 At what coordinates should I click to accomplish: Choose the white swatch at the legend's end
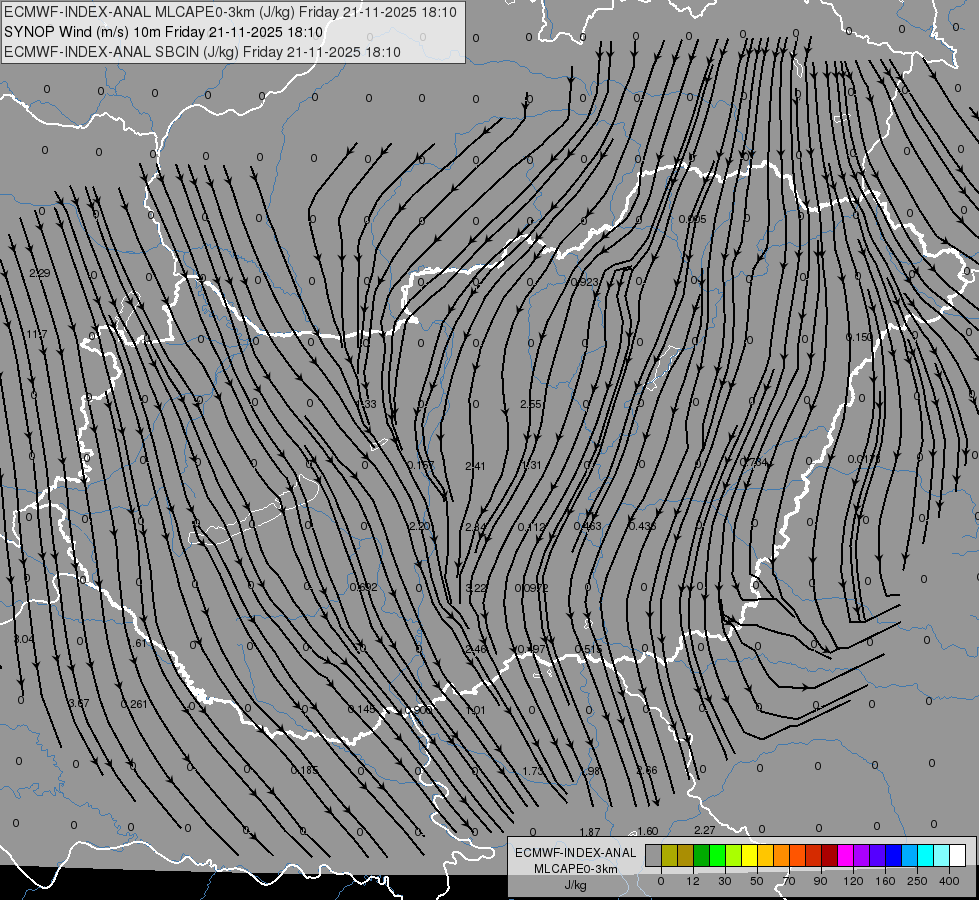click(x=958, y=855)
